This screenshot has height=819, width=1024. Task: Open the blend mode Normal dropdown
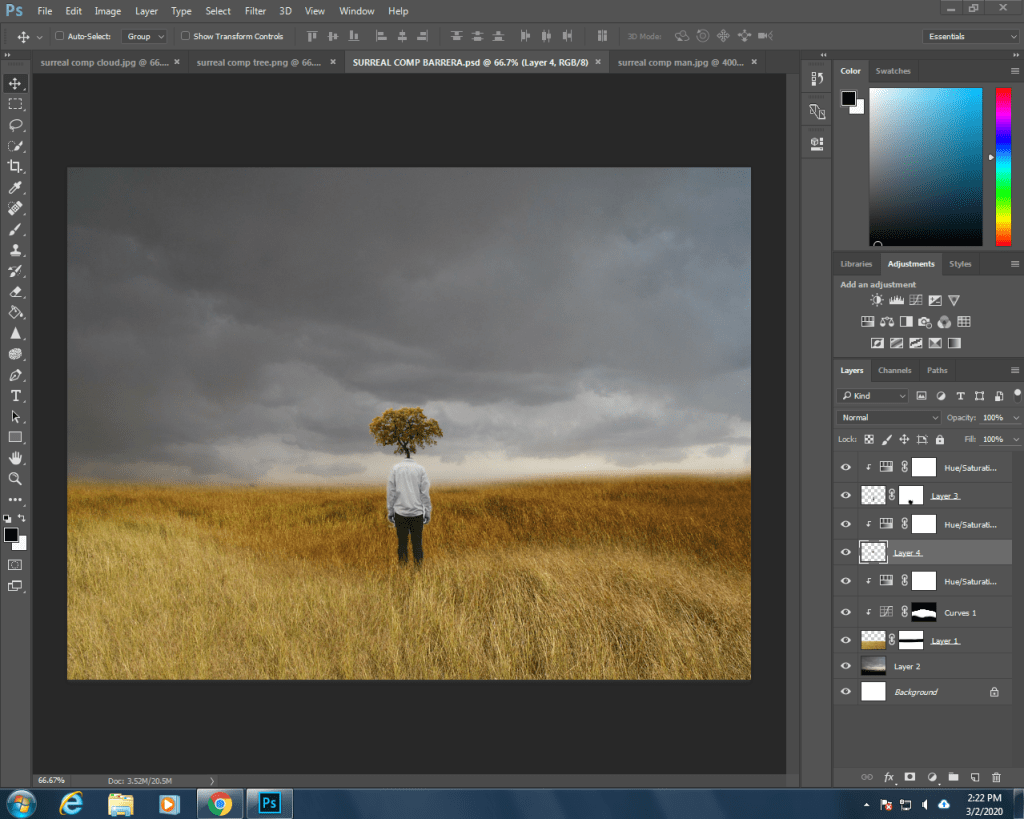pos(888,417)
